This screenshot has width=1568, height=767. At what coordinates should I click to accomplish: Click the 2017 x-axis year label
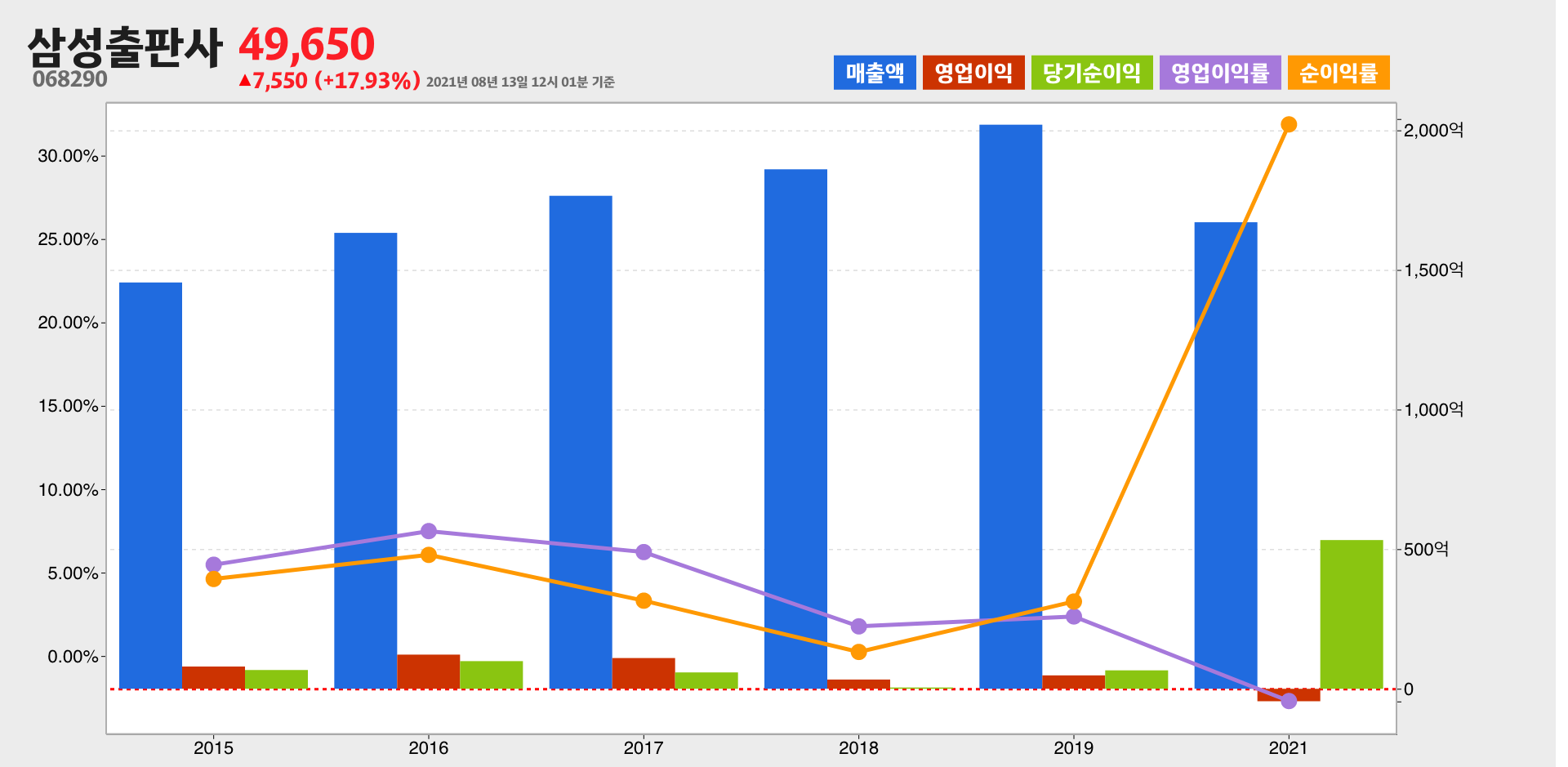pyautogui.click(x=644, y=748)
